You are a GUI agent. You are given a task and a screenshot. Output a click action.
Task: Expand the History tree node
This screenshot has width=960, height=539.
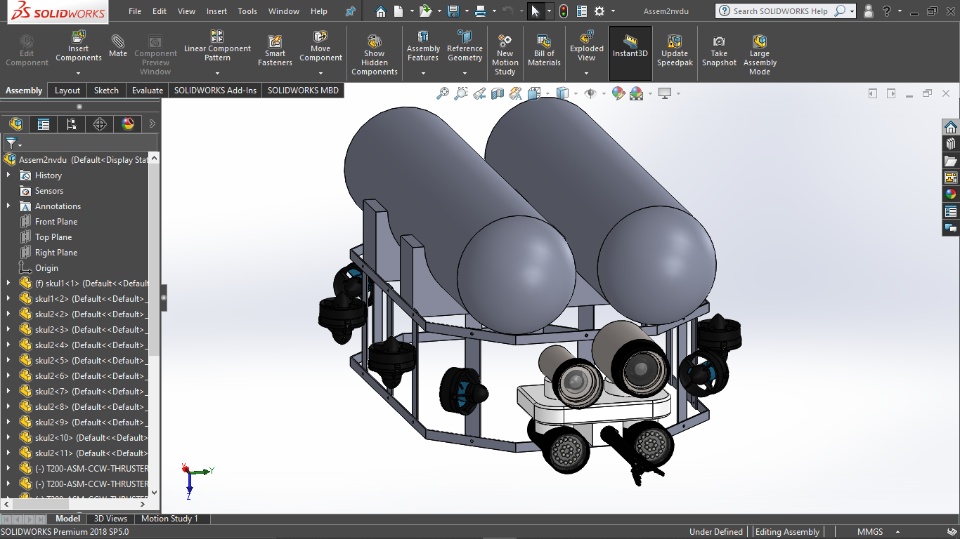coord(9,175)
